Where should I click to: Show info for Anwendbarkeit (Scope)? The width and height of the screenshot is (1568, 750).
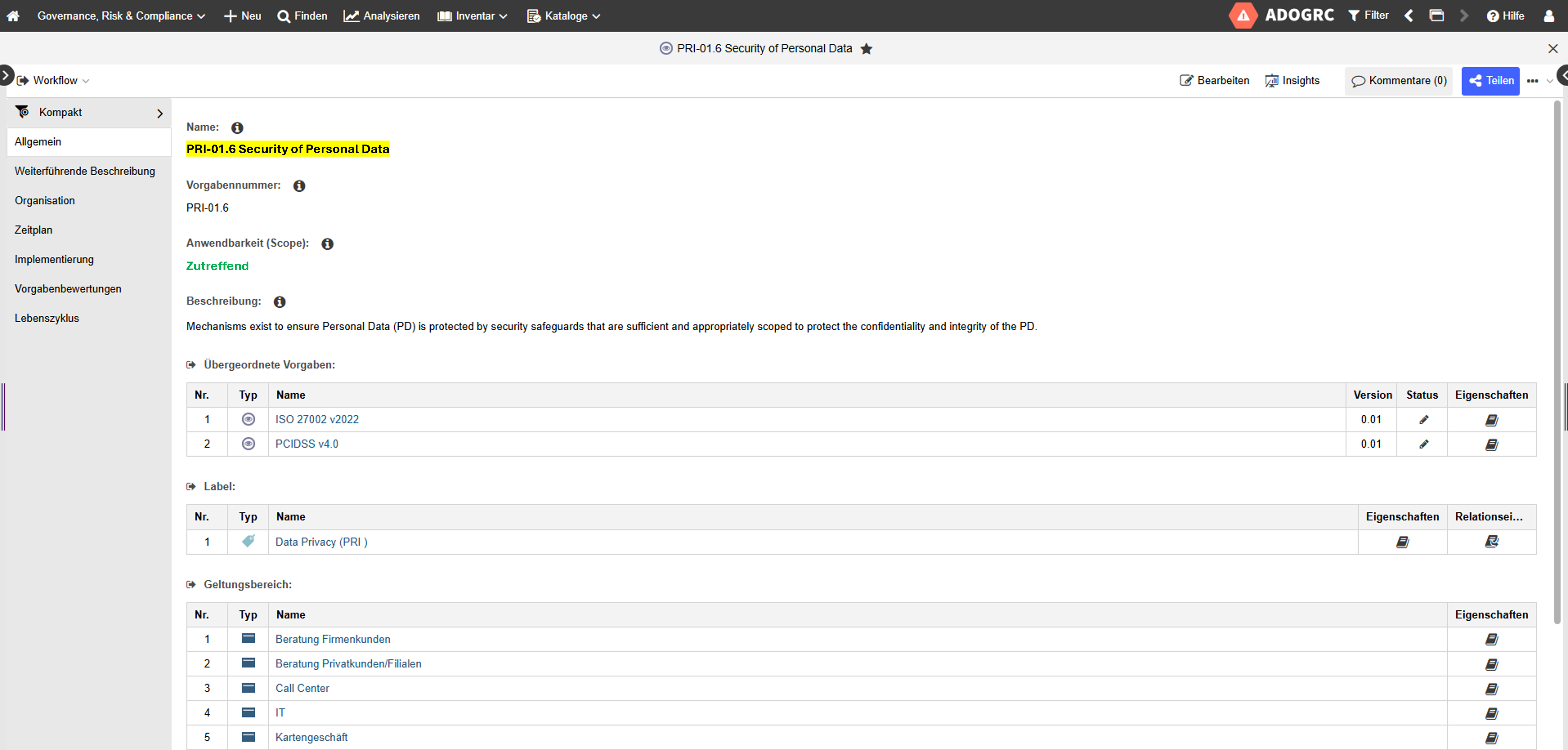[327, 244]
